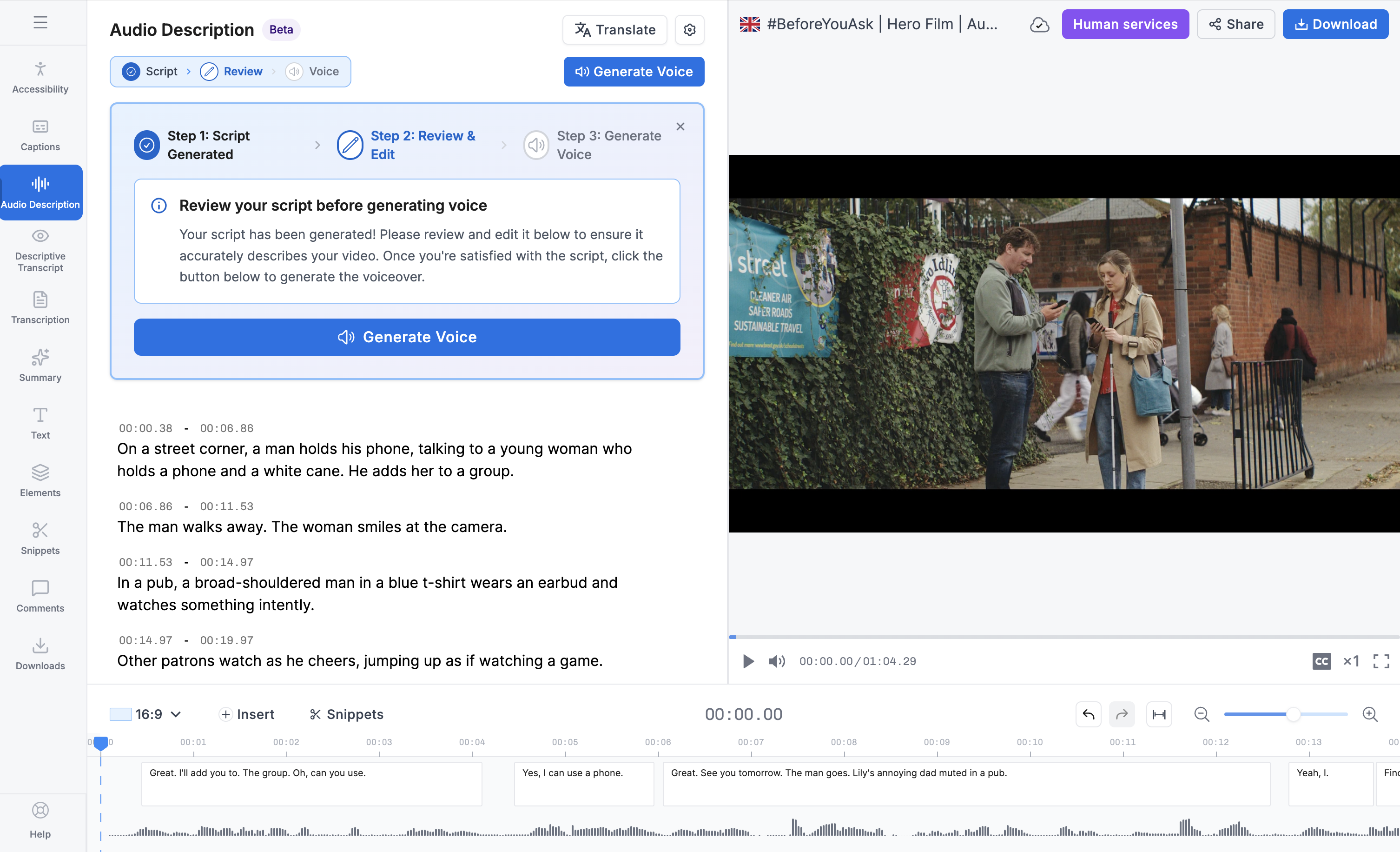
Task: Toggle closed captions with the CC button
Action: click(1321, 661)
